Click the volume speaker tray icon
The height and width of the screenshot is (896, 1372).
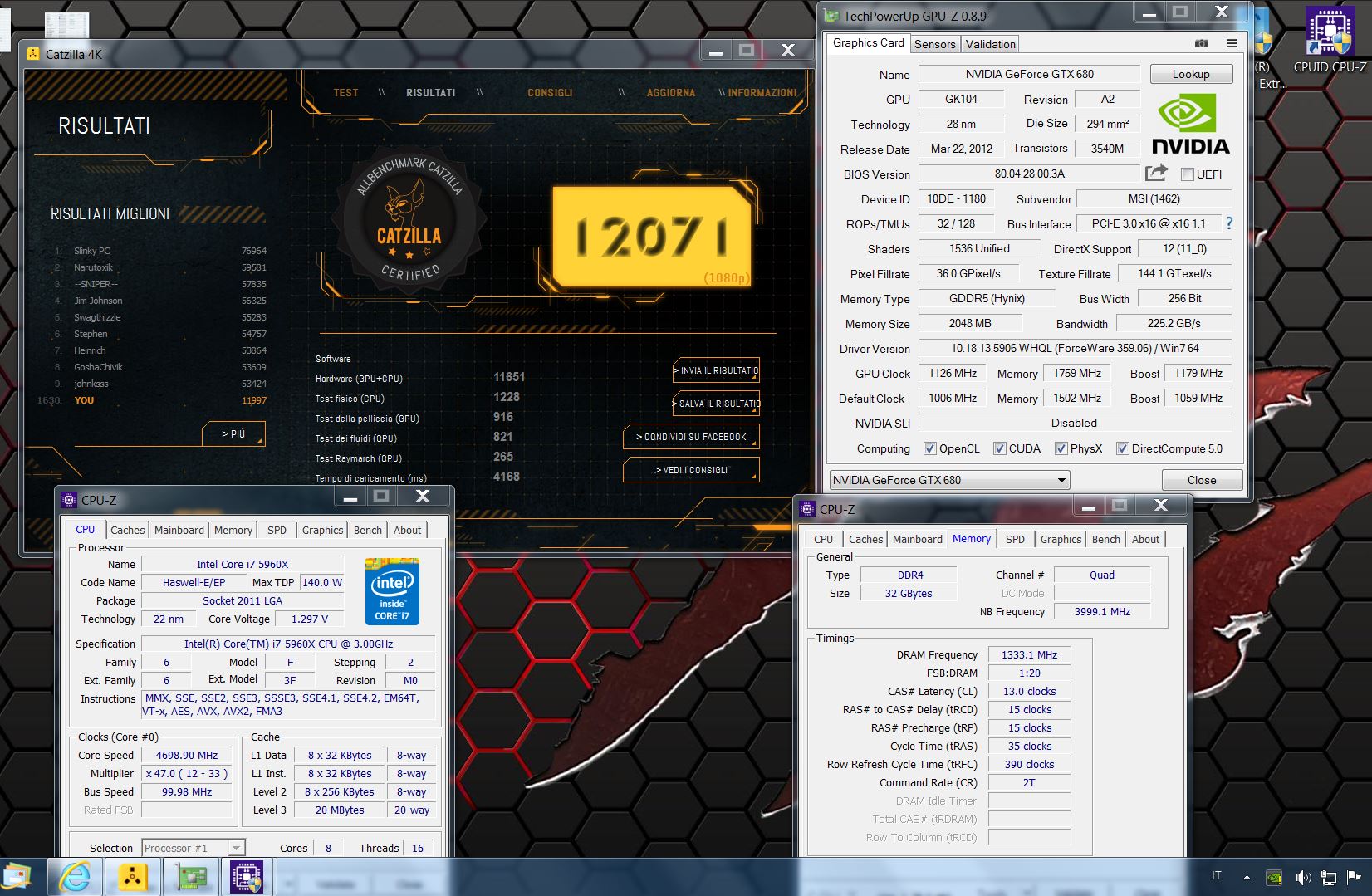1302,877
